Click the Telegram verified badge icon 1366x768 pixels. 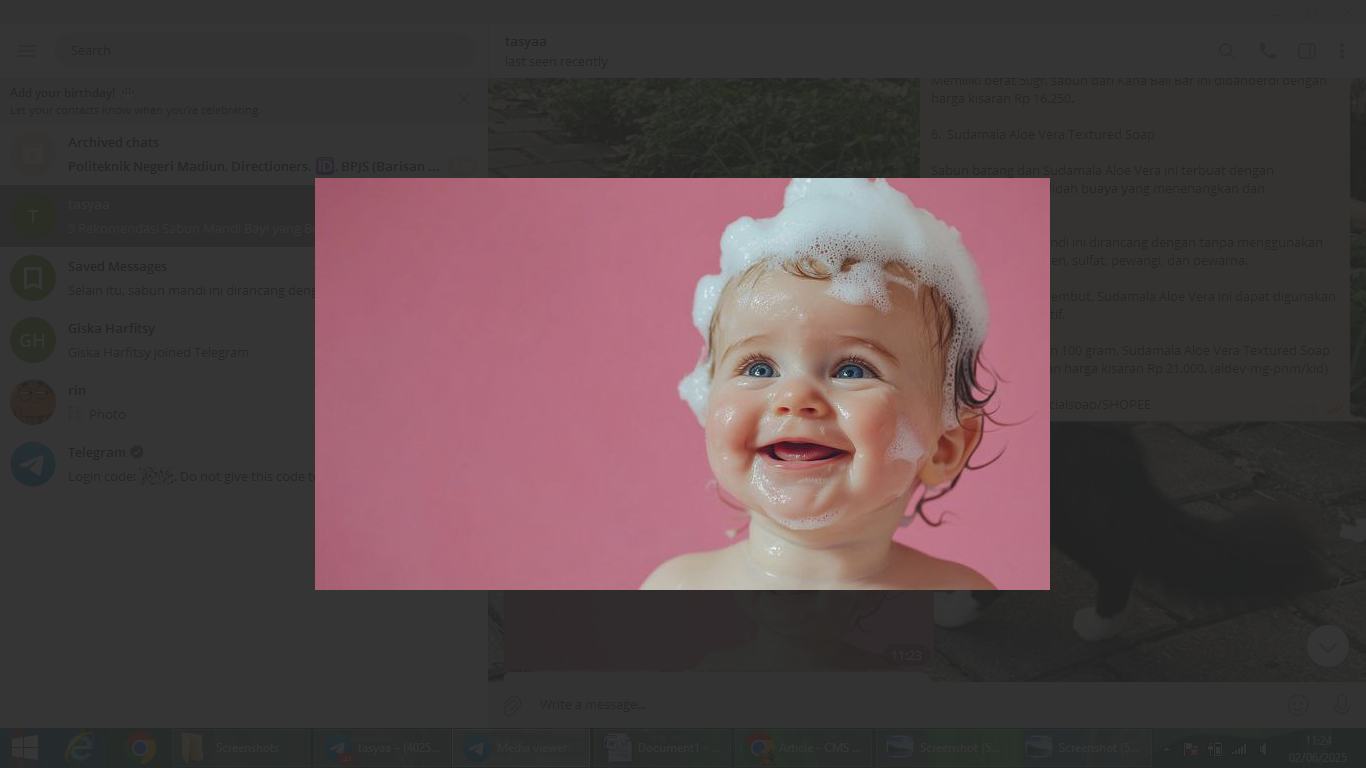click(137, 452)
